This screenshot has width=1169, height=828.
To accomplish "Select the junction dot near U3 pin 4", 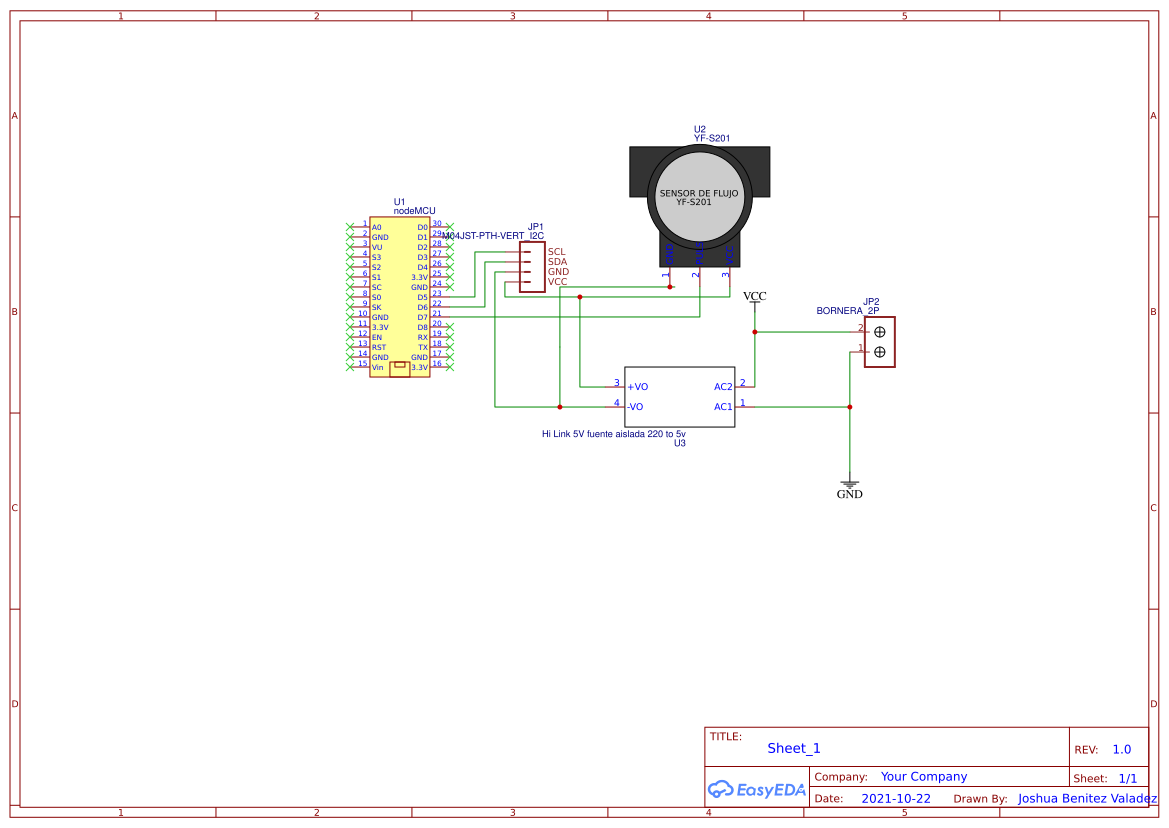I will tap(559, 406).
